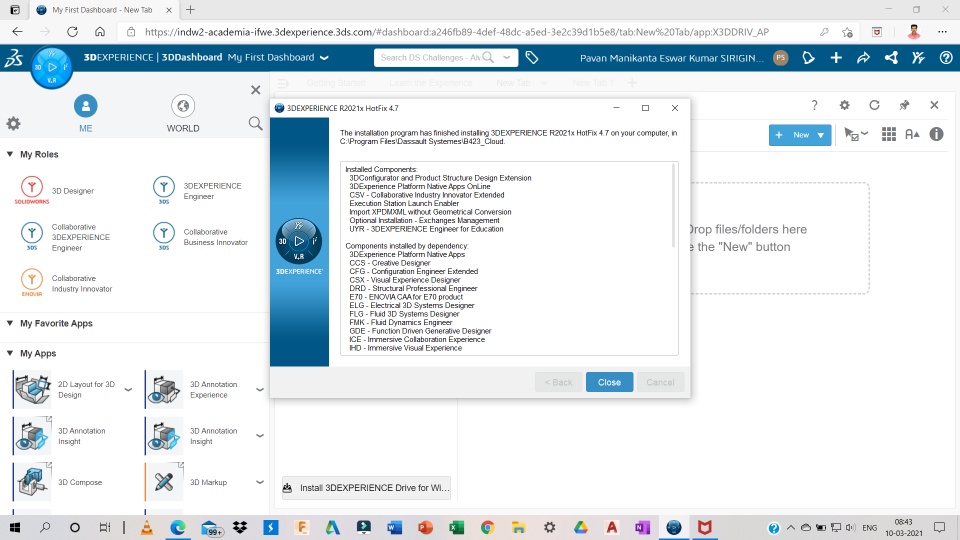Click the tag icon in the top bar
Viewport: 960px width, 540px height.
point(532,58)
